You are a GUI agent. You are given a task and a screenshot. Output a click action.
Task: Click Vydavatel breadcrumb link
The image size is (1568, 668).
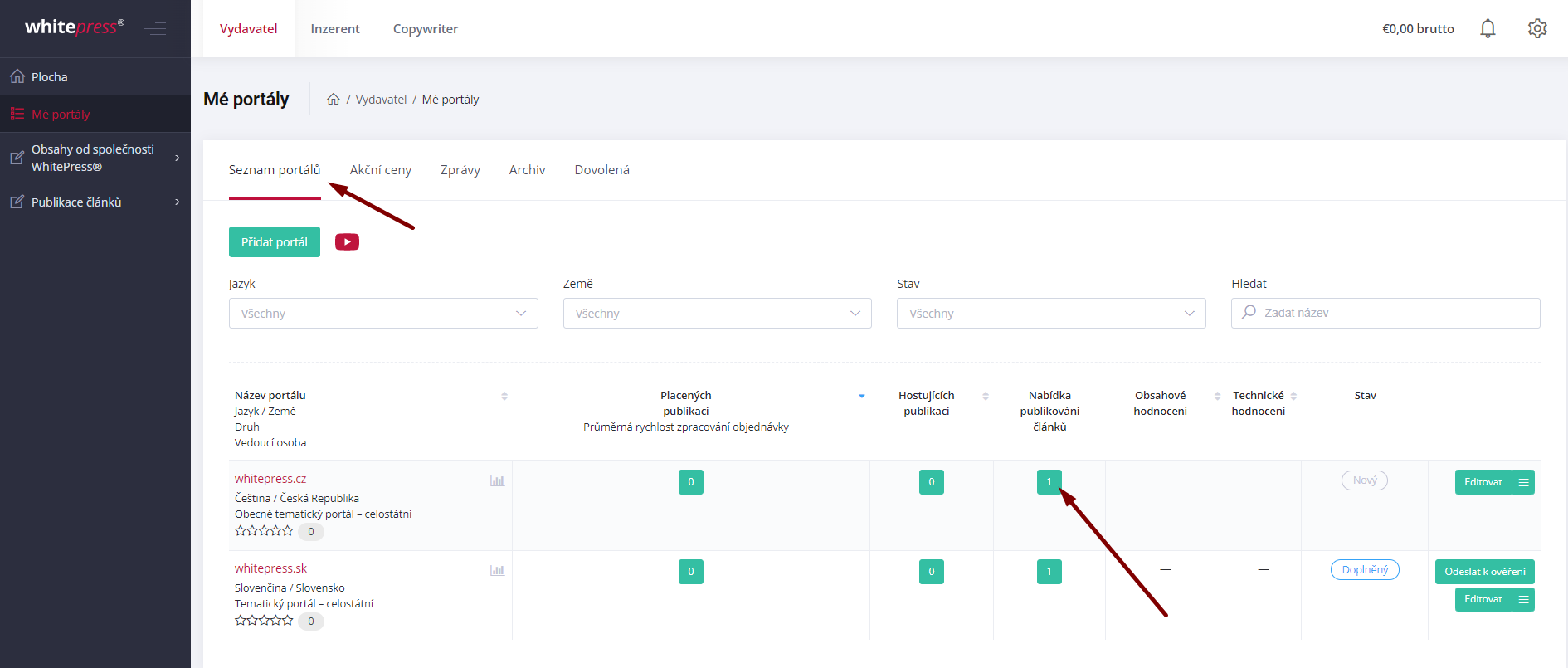(382, 100)
